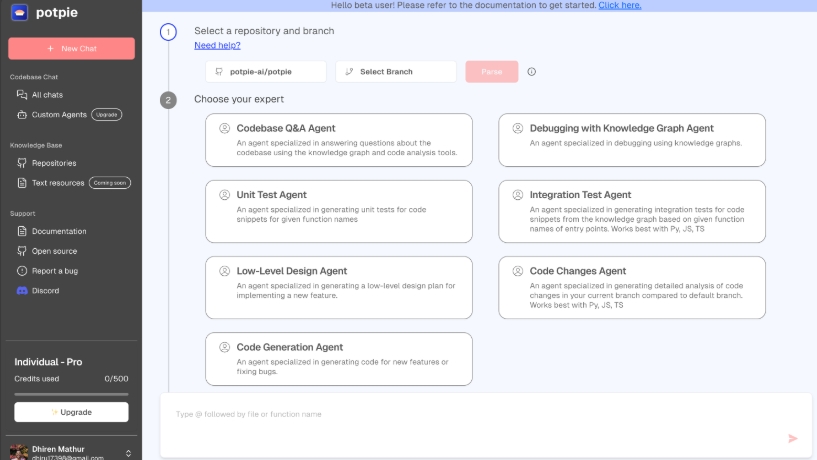Open the Select Branch dropdown
This screenshot has width=817, height=460.
(x=396, y=72)
